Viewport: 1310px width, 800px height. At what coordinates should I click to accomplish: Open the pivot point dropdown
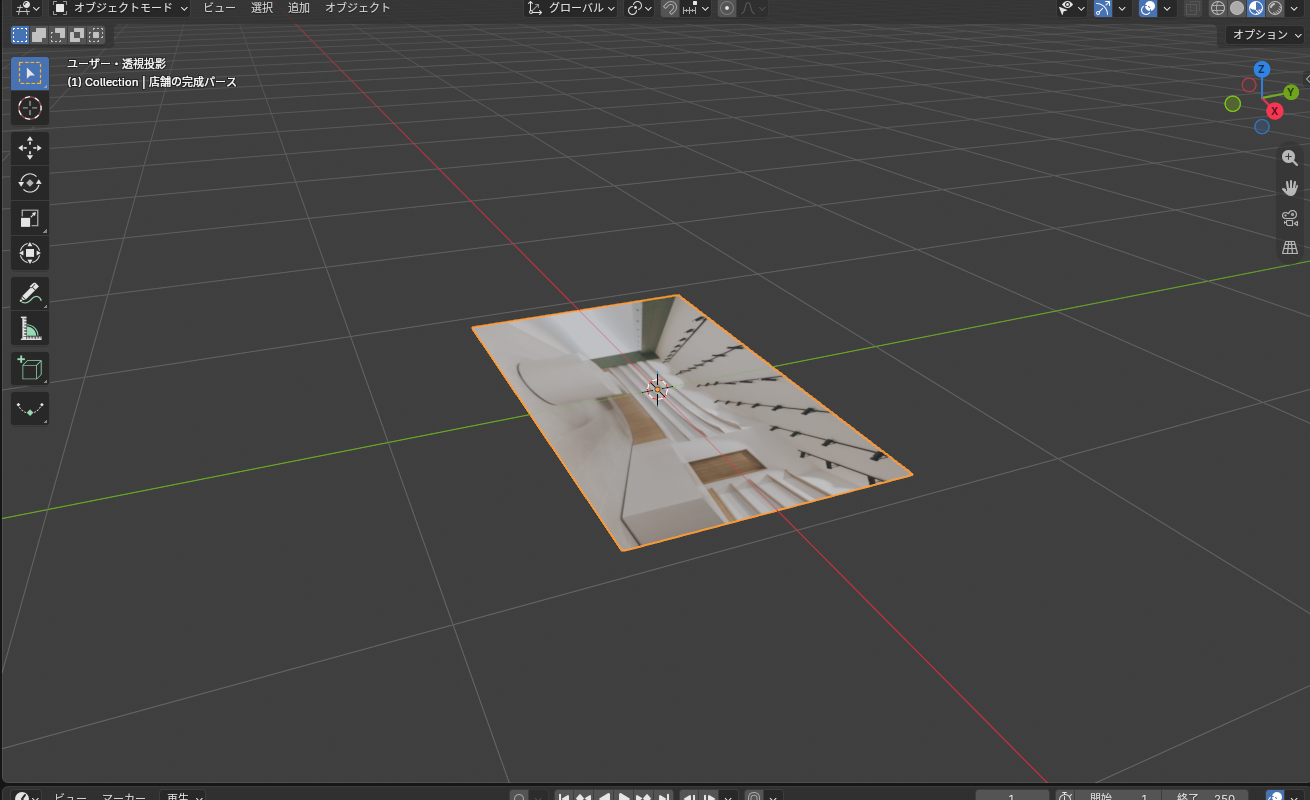tap(639, 8)
